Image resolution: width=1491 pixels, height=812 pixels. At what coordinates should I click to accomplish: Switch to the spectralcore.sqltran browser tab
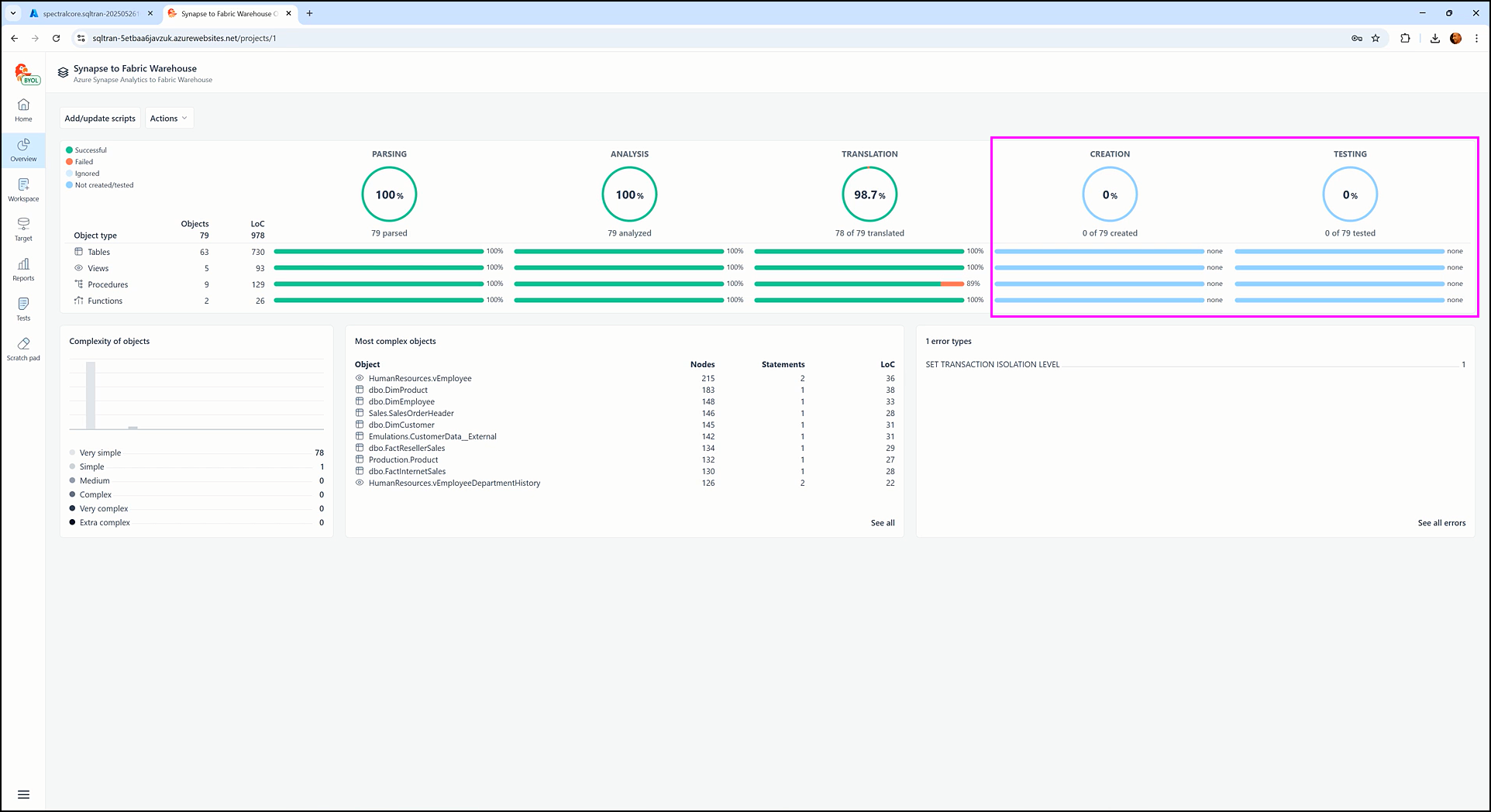coord(89,14)
